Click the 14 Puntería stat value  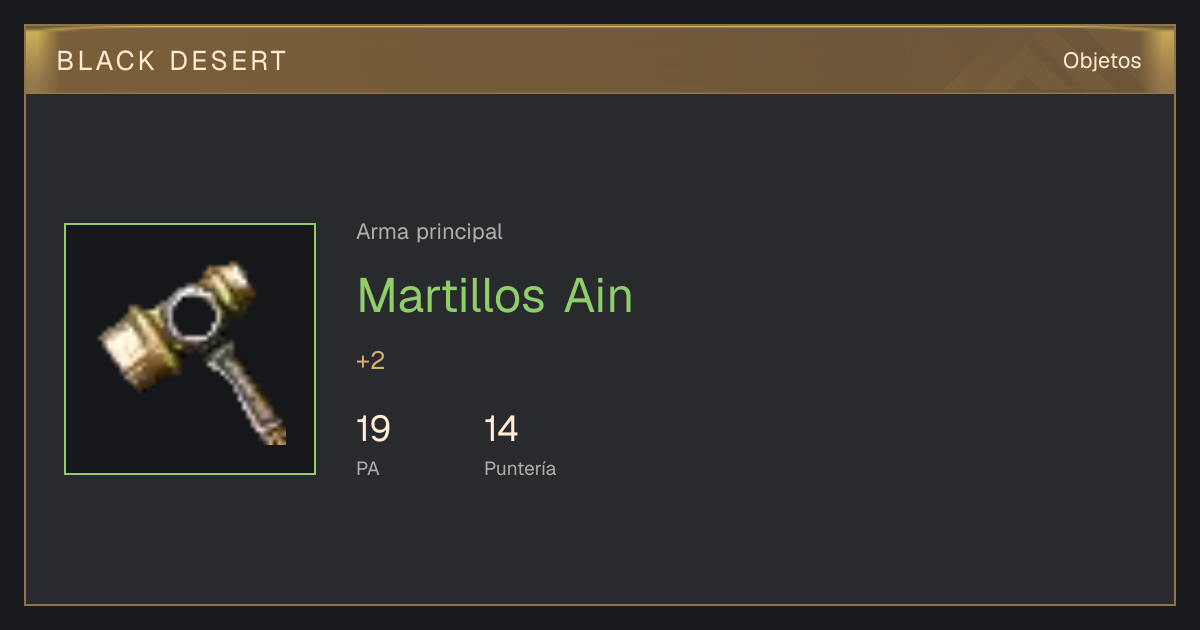tap(501, 430)
